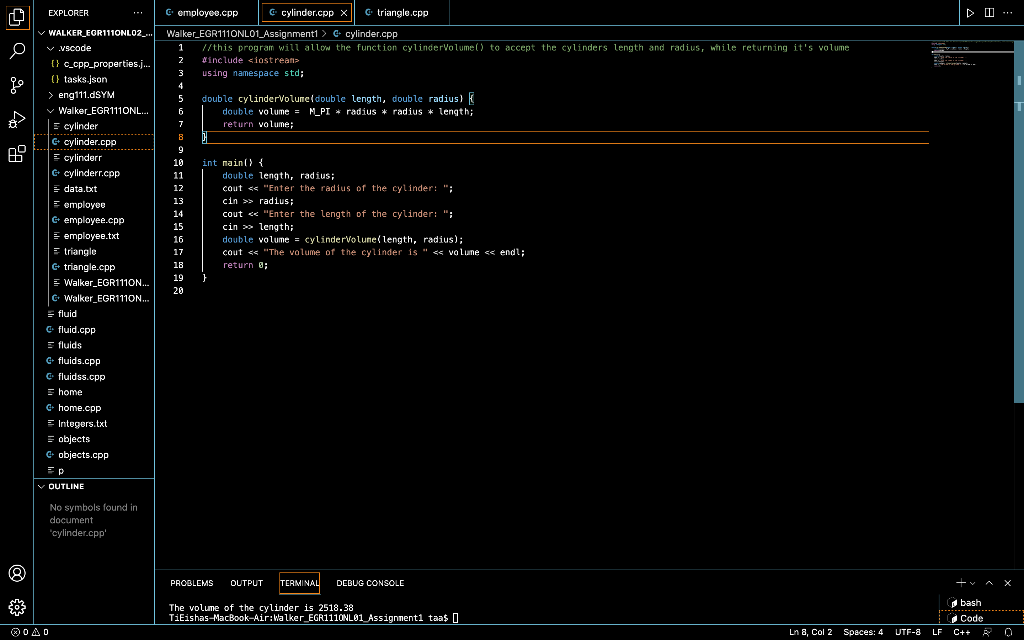Open Source Control in the activity bar
The width and height of the screenshot is (1024, 640).
(x=16, y=85)
